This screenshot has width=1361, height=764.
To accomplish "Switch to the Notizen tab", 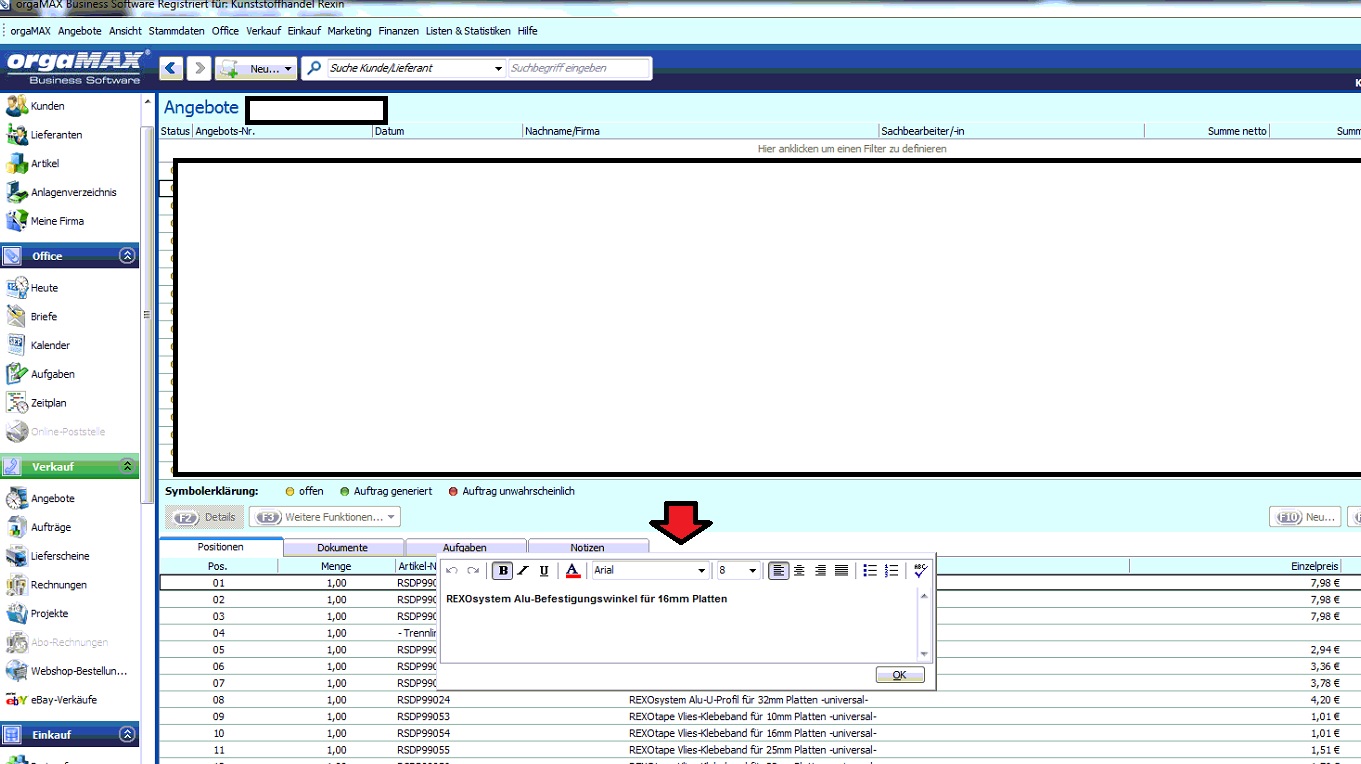I will pos(588,547).
